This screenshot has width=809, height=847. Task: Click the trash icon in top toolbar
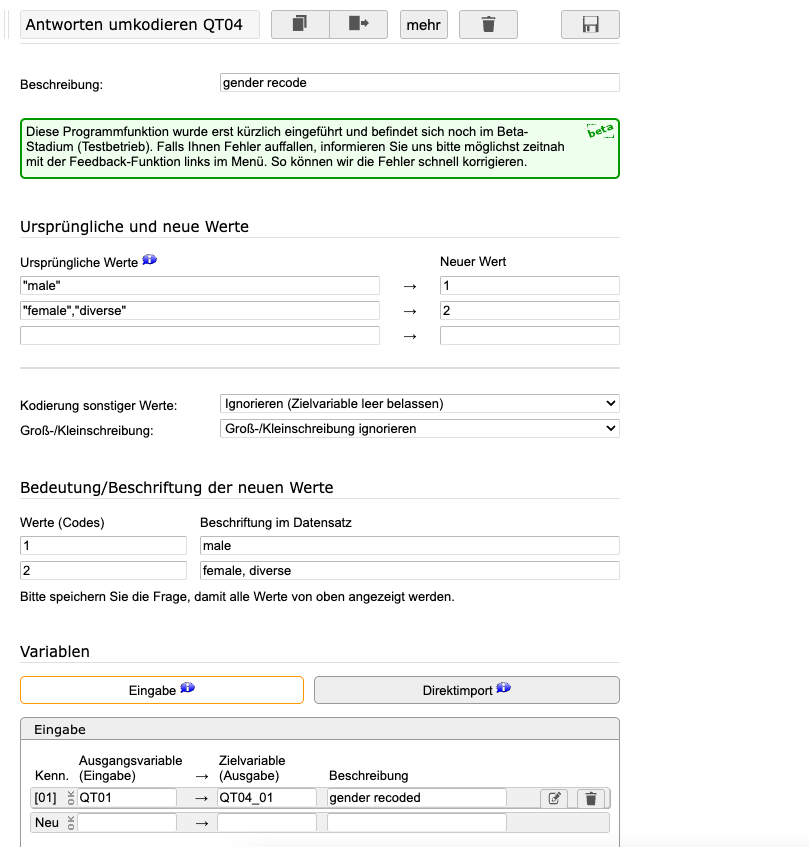click(x=488, y=24)
